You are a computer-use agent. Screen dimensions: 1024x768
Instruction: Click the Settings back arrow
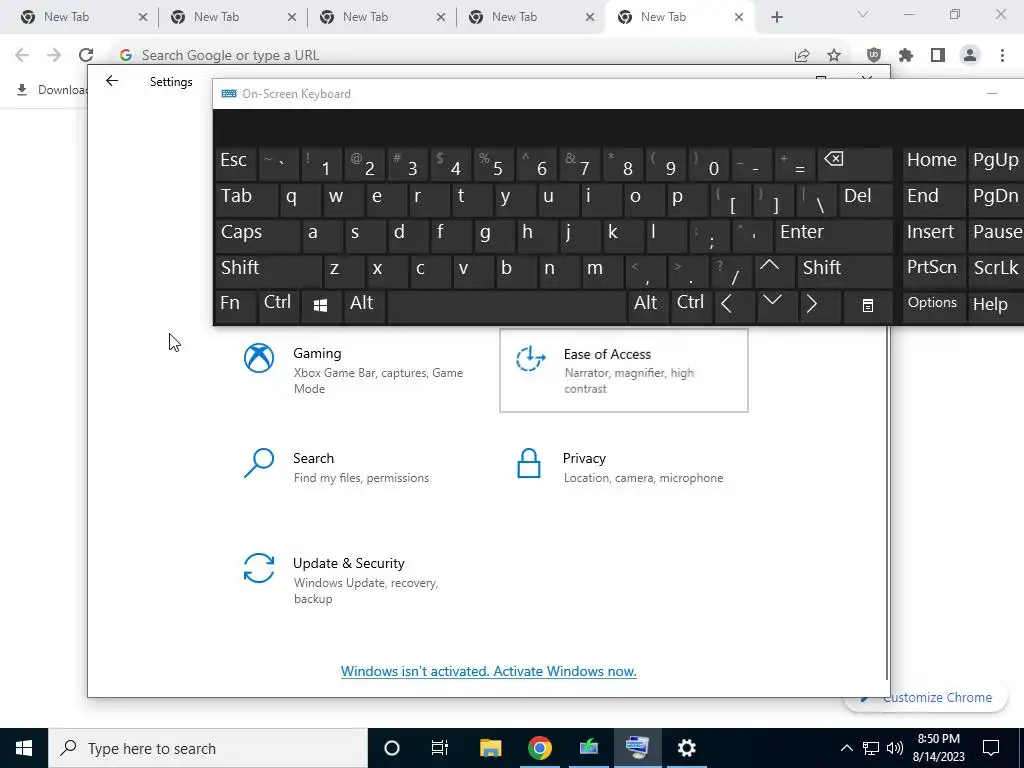point(112,81)
